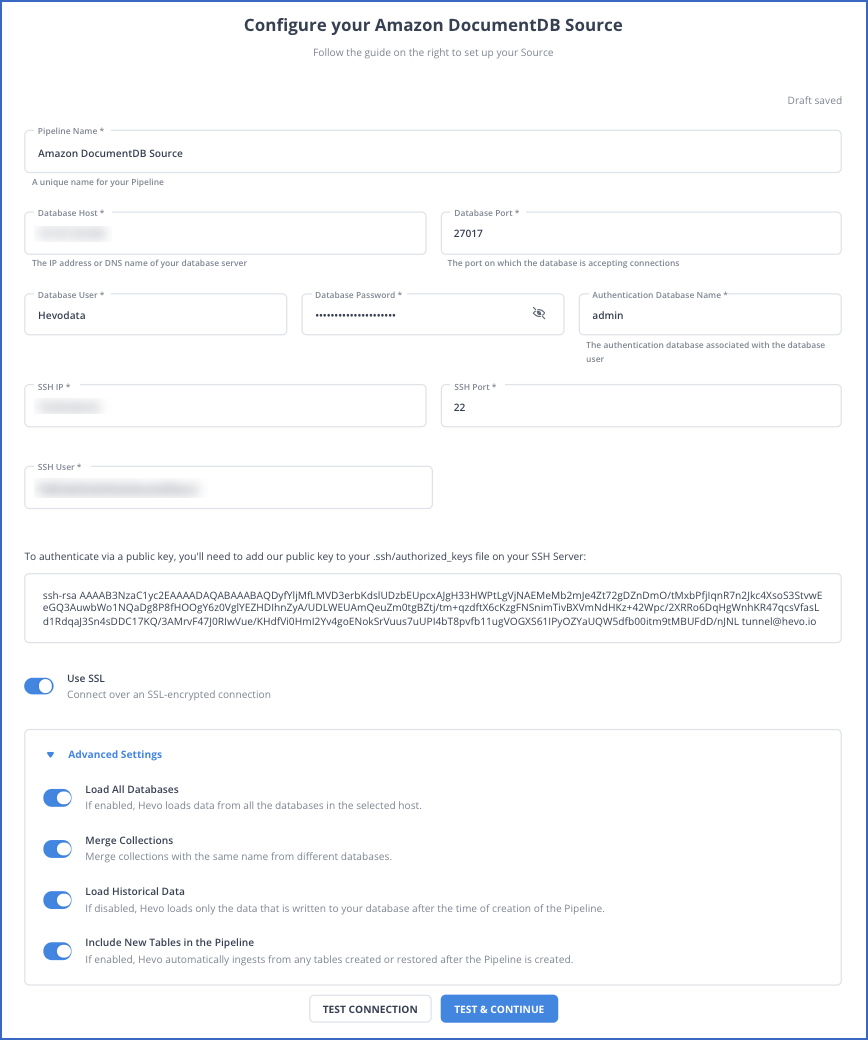Disable the Use SSL toggle
This screenshot has width=868, height=1040.
39,686
